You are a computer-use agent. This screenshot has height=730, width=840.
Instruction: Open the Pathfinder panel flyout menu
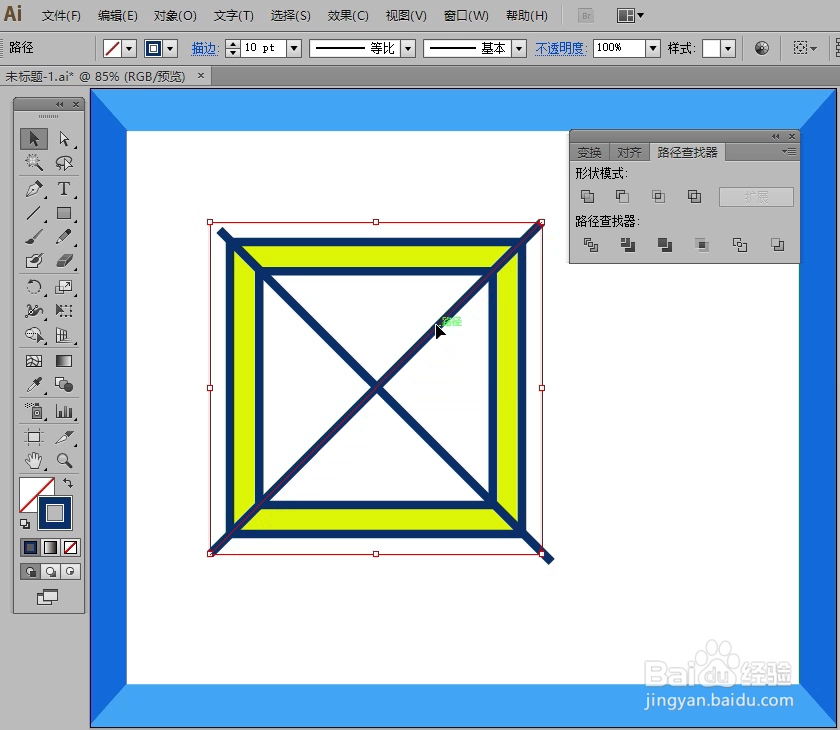click(789, 152)
